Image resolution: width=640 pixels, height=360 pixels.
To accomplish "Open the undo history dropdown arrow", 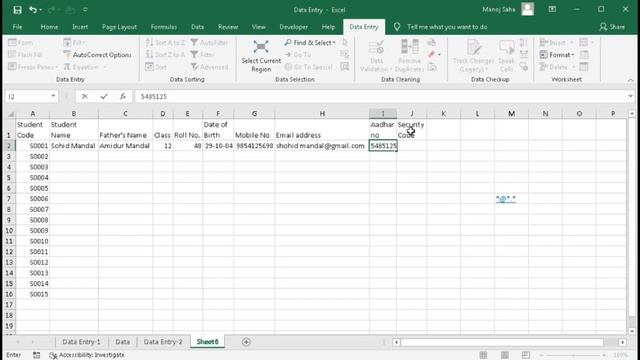I will [40, 10].
